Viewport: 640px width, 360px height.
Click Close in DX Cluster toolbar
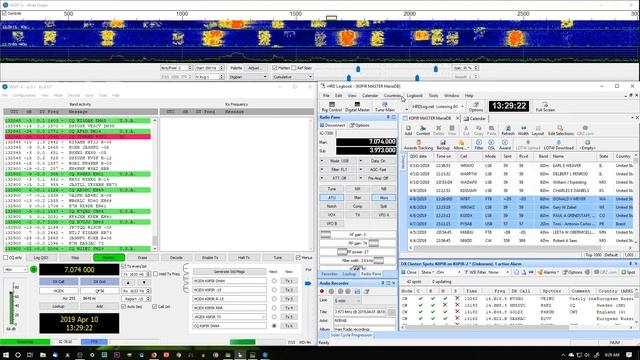(x=409, y=272)
